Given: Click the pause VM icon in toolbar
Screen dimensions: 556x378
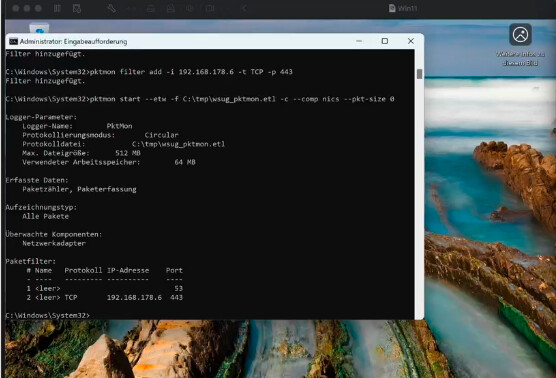Looking at the screenshot, I should point(57,8).
